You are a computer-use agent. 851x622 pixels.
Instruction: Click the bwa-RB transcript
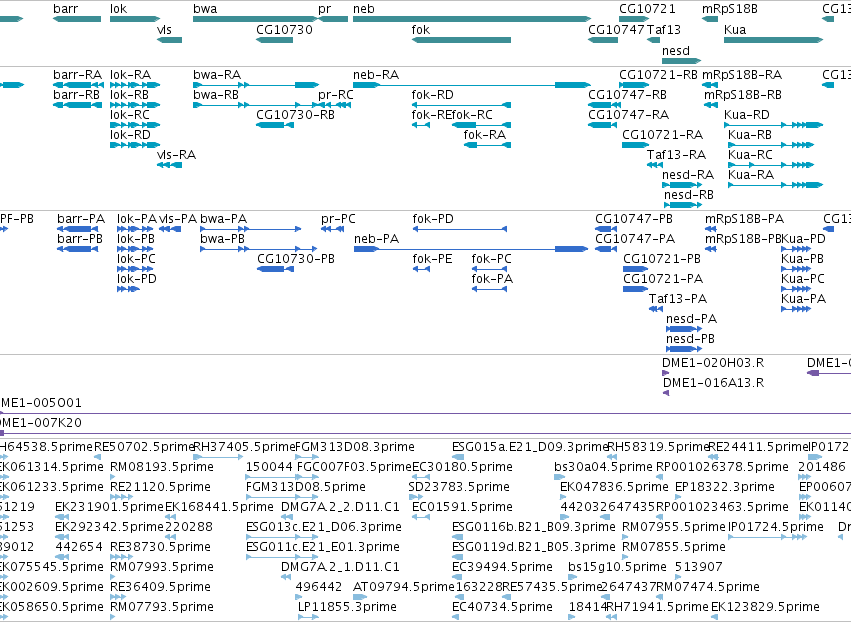click(x=256, y=105)
